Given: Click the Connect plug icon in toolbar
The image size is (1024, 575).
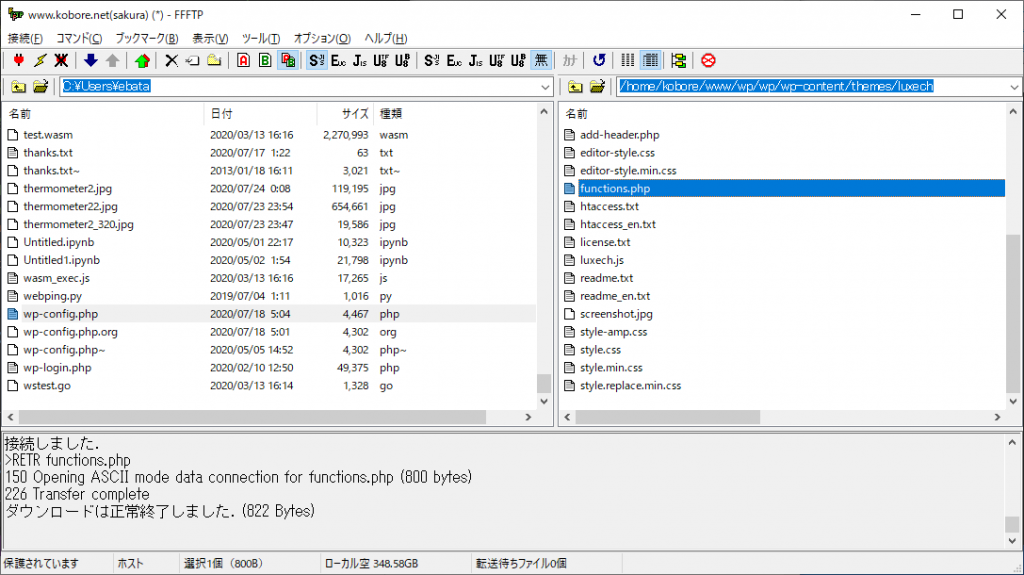Looking at the screenshot, I should 17,61.
